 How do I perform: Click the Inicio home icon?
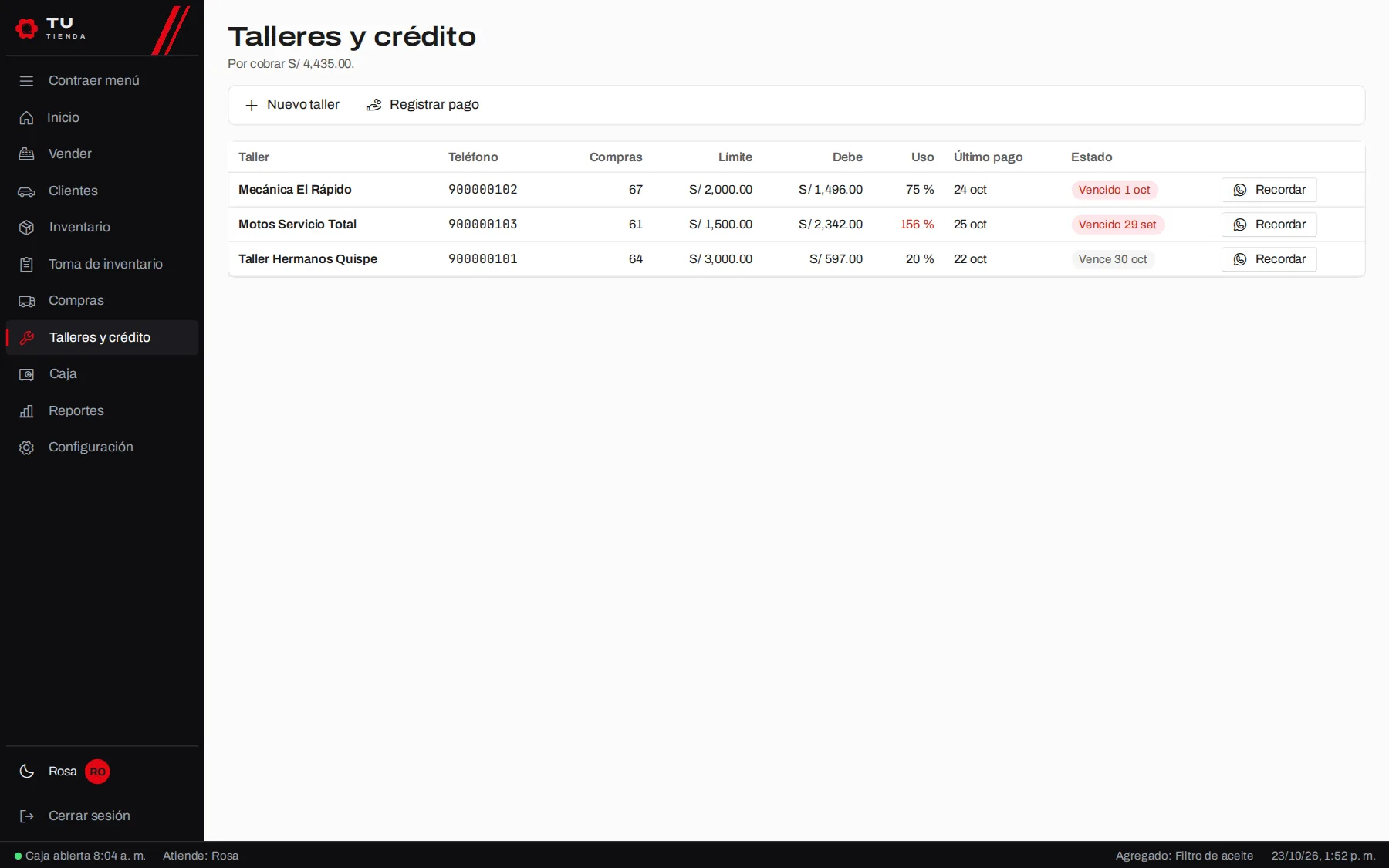click(26, 117)
